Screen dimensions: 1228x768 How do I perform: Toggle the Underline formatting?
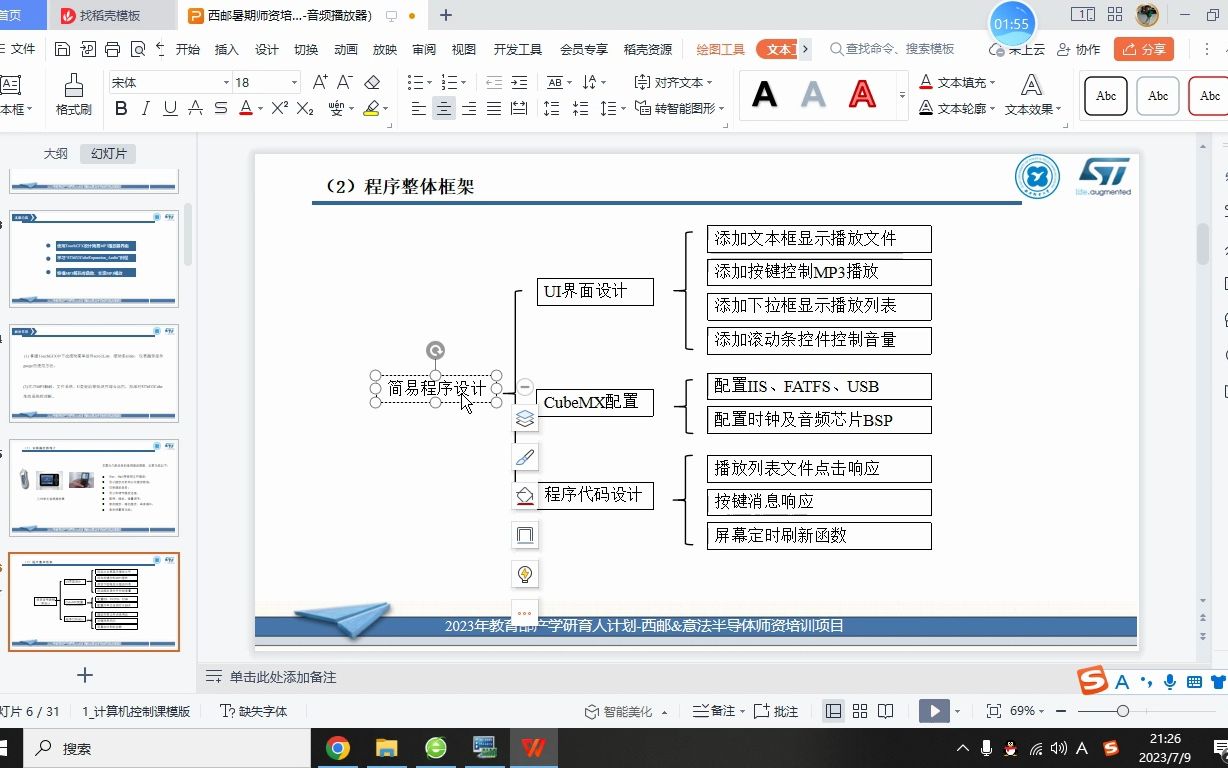[x=169, y=106]
